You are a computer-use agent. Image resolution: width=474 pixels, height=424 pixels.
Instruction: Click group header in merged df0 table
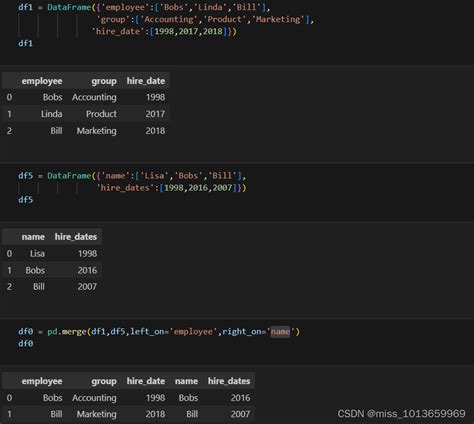pos(104,381)
